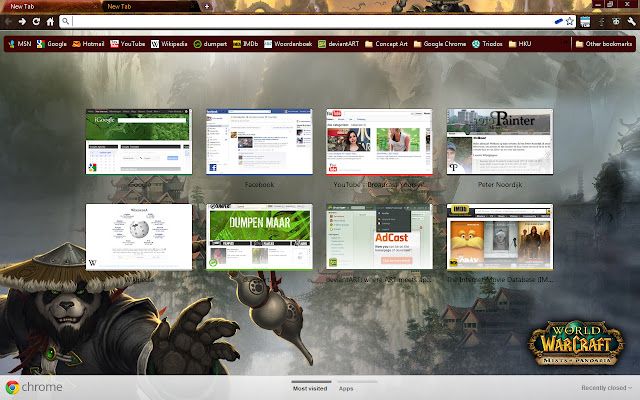
Task: Open the calendar extension icon
Action: (585, 22)
